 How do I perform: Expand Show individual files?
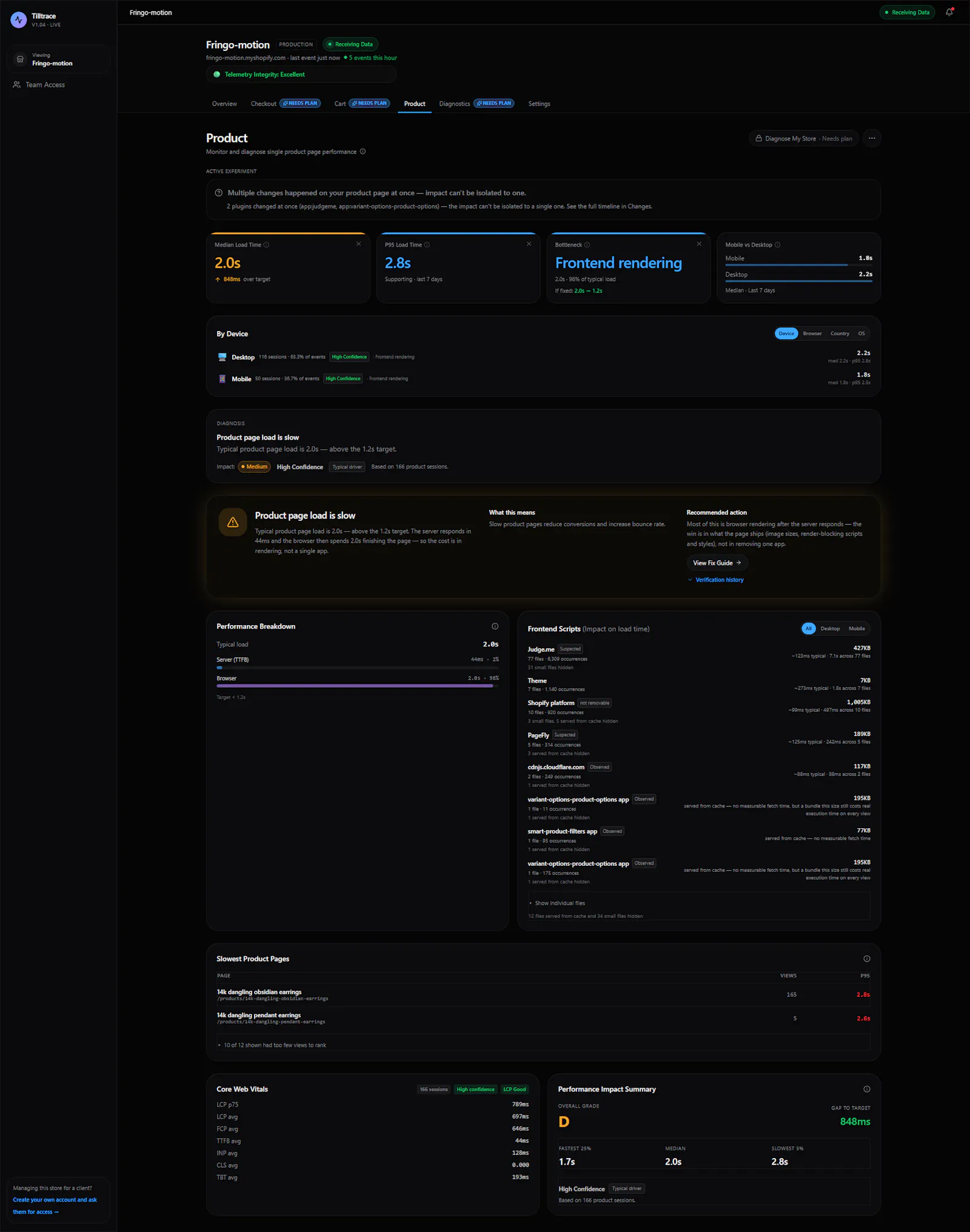(557, 903)
